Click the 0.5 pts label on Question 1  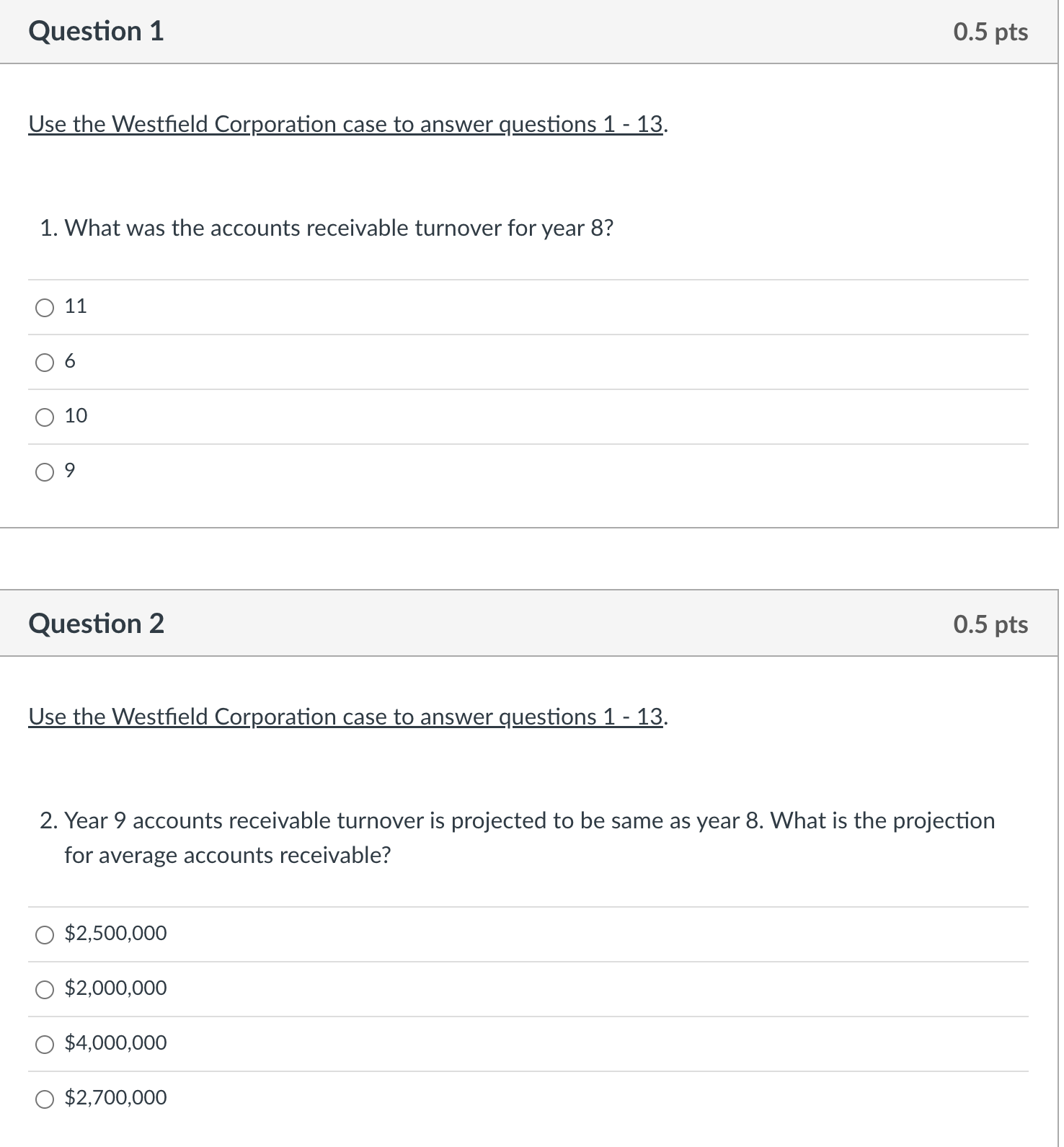click(x=988, y=31)
